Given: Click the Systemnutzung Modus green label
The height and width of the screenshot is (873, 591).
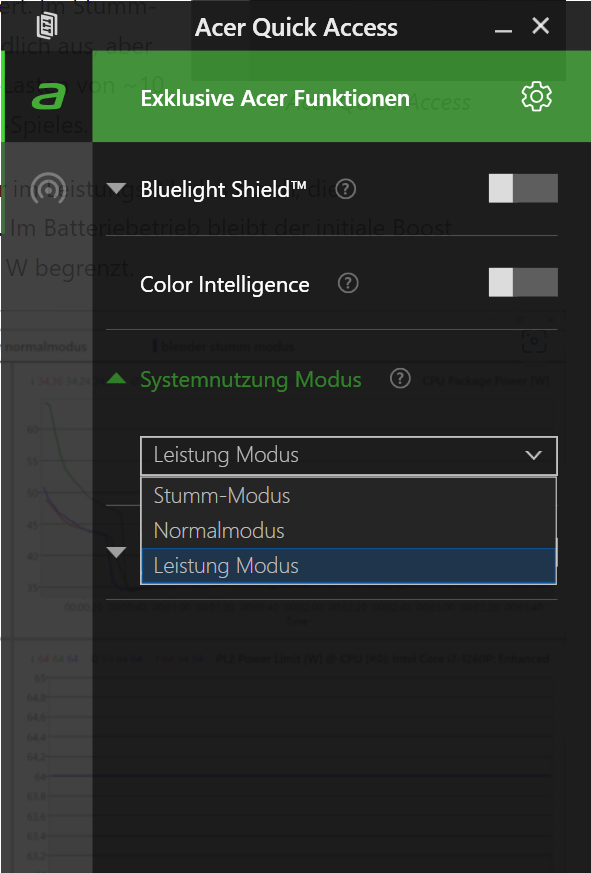Looking at the screenshot, I should [x=251, y=380].
